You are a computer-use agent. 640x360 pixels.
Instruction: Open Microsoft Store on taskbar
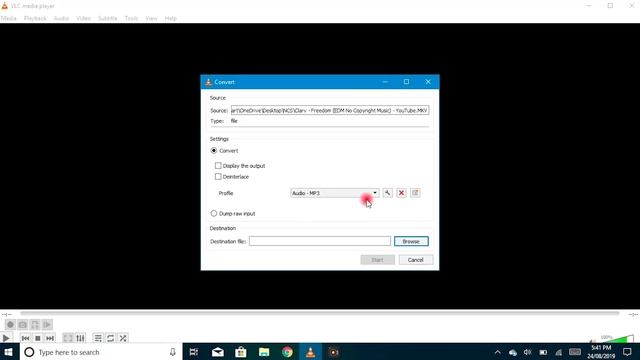pyautogui.click(x=241, y=352)
